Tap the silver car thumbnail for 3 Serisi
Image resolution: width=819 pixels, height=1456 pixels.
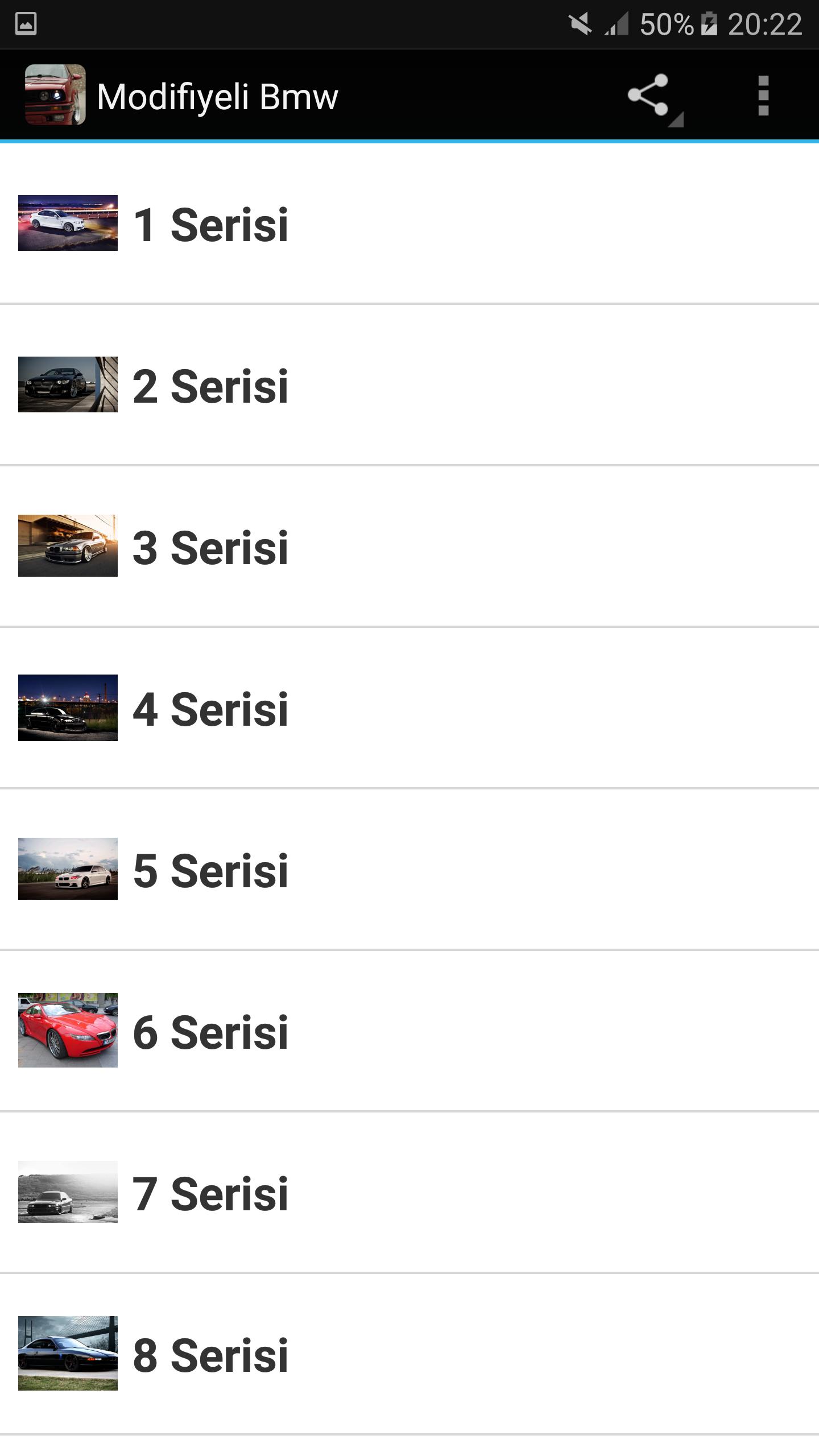68,546
